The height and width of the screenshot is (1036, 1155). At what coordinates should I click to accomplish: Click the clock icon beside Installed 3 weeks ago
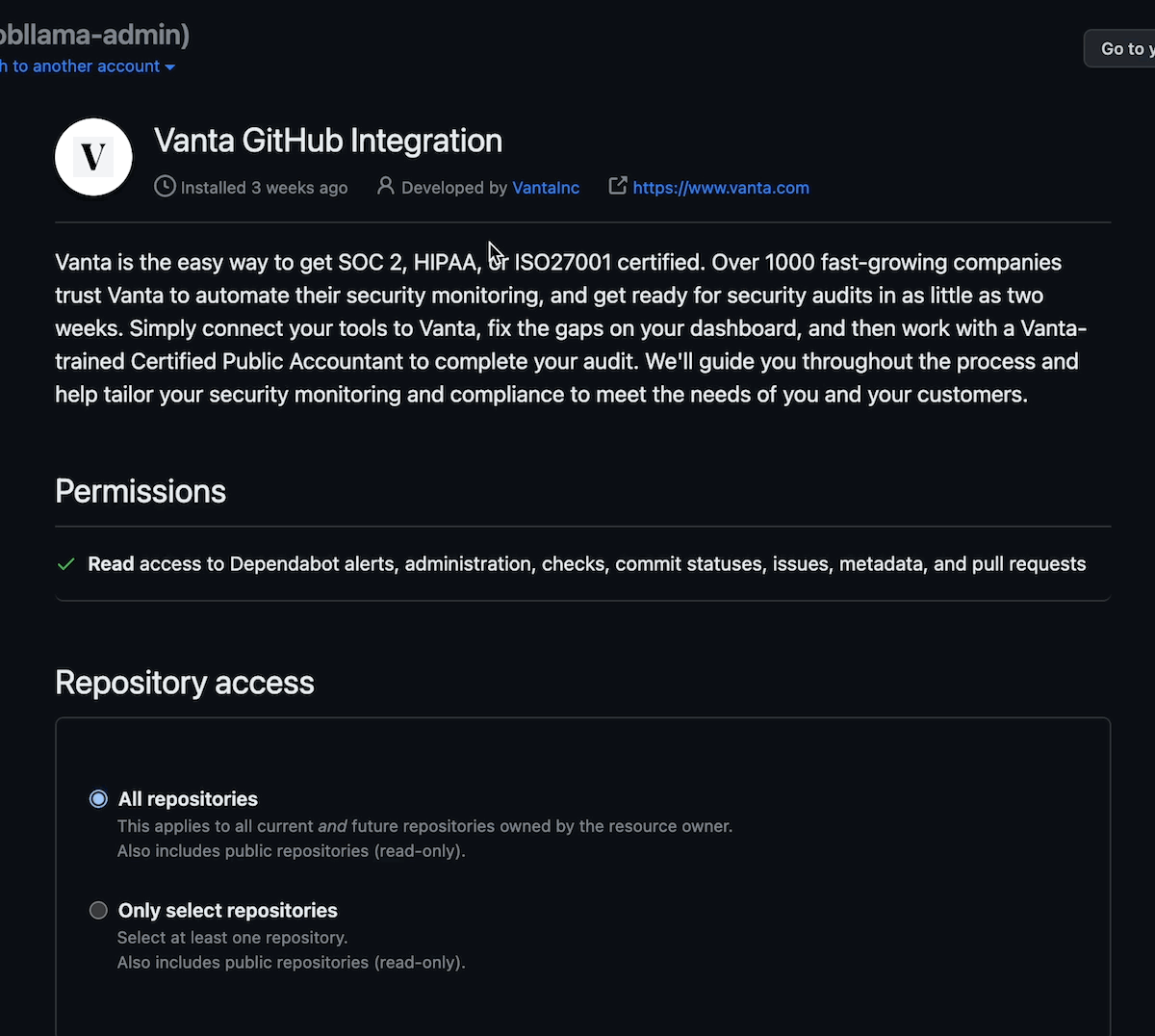(165, 187)
